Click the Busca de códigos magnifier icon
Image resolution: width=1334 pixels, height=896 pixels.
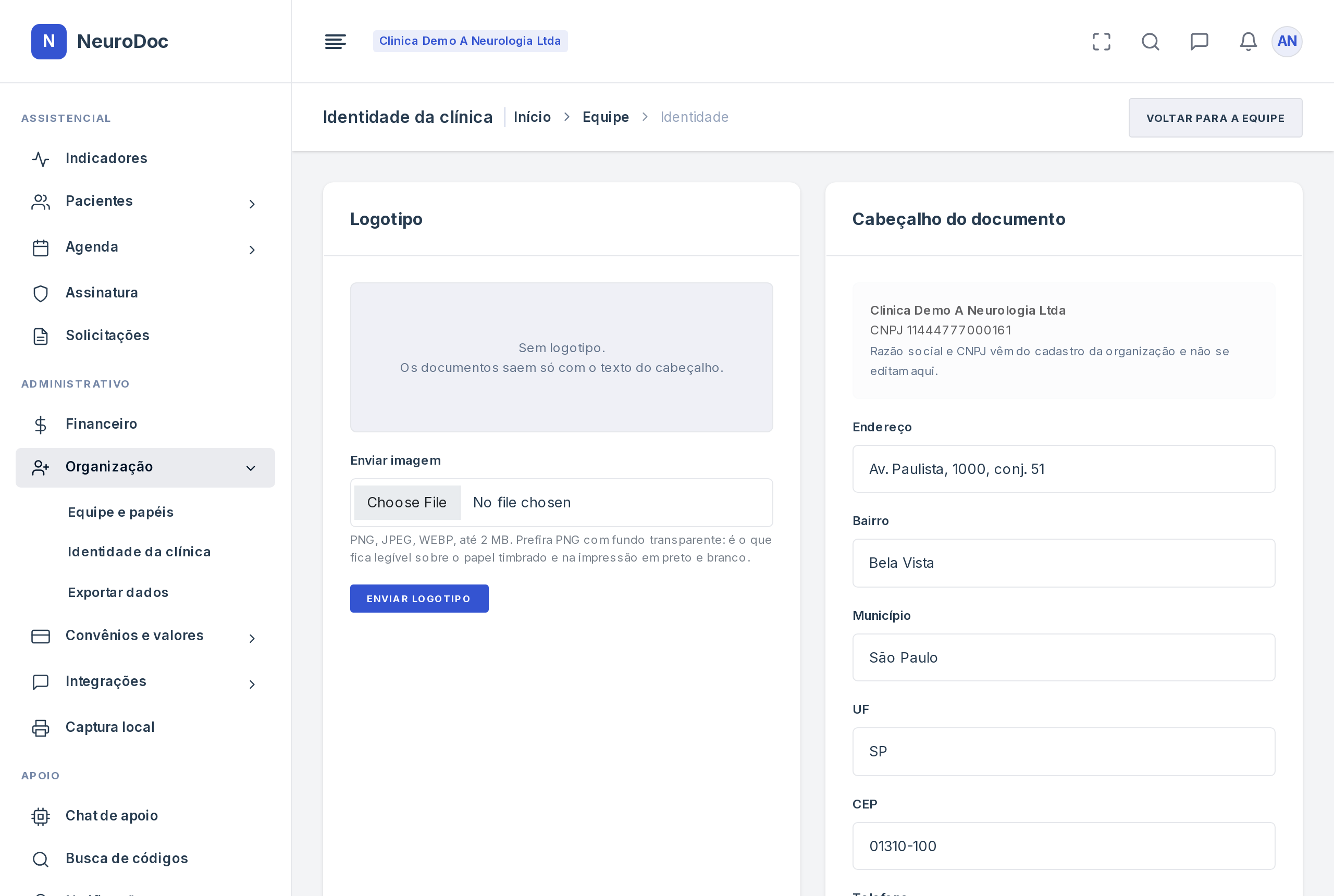[41, 859]
